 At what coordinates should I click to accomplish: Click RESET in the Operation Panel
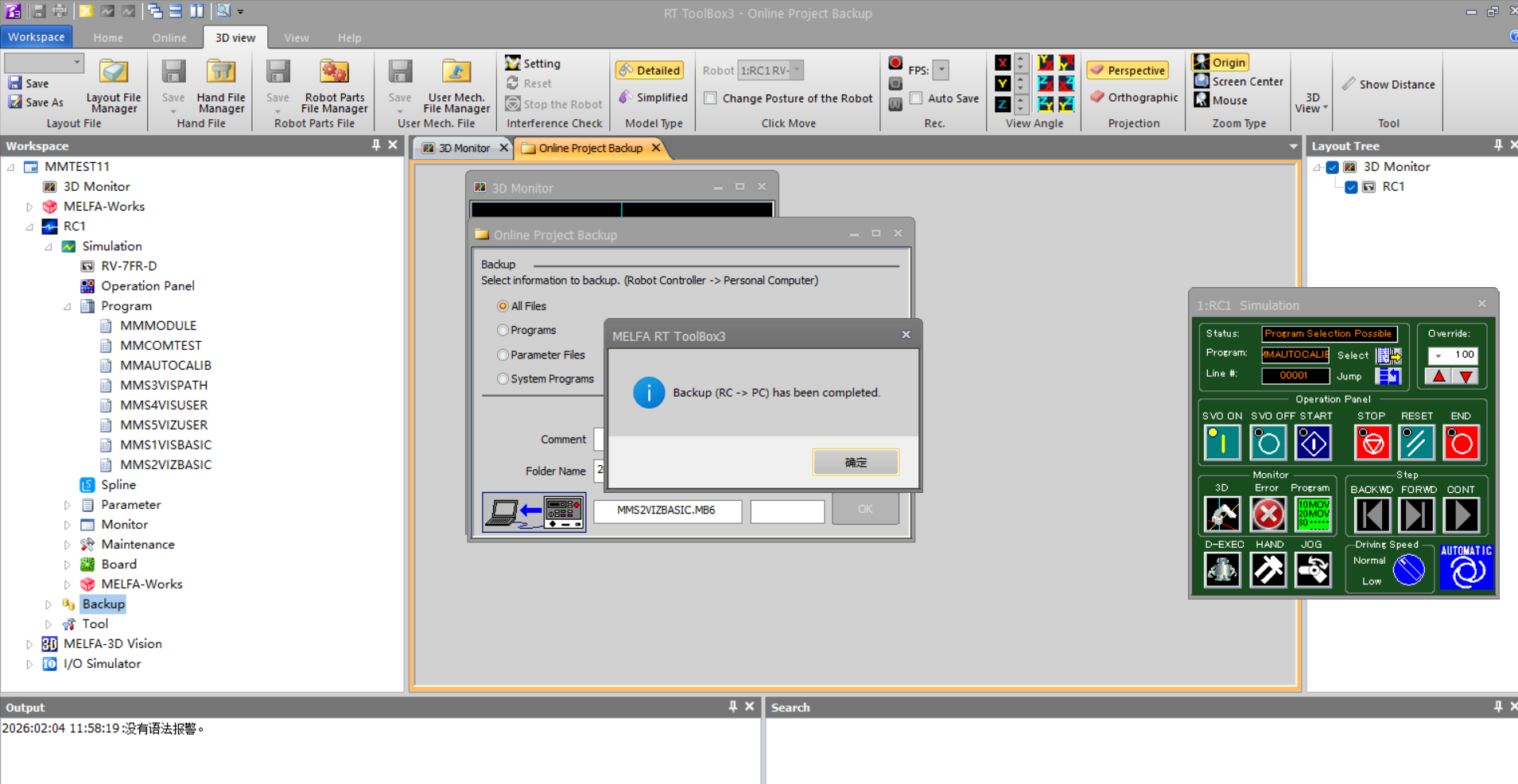point(1416,443)
